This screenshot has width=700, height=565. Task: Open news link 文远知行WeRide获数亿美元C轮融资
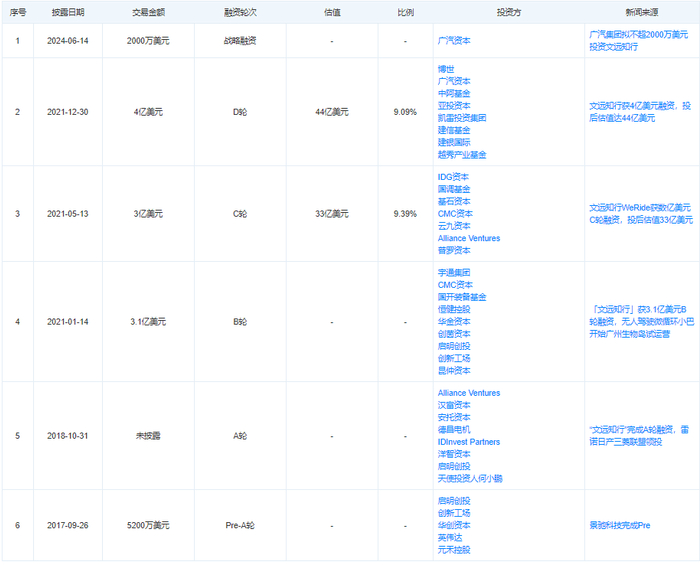[x=641, y=214]
